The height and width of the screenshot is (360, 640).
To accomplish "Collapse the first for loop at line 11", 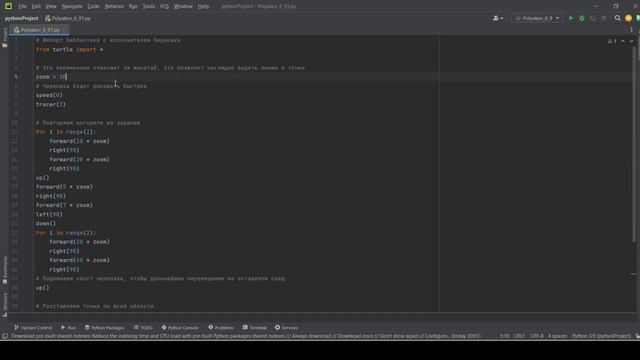I will (x=33, y=132).
